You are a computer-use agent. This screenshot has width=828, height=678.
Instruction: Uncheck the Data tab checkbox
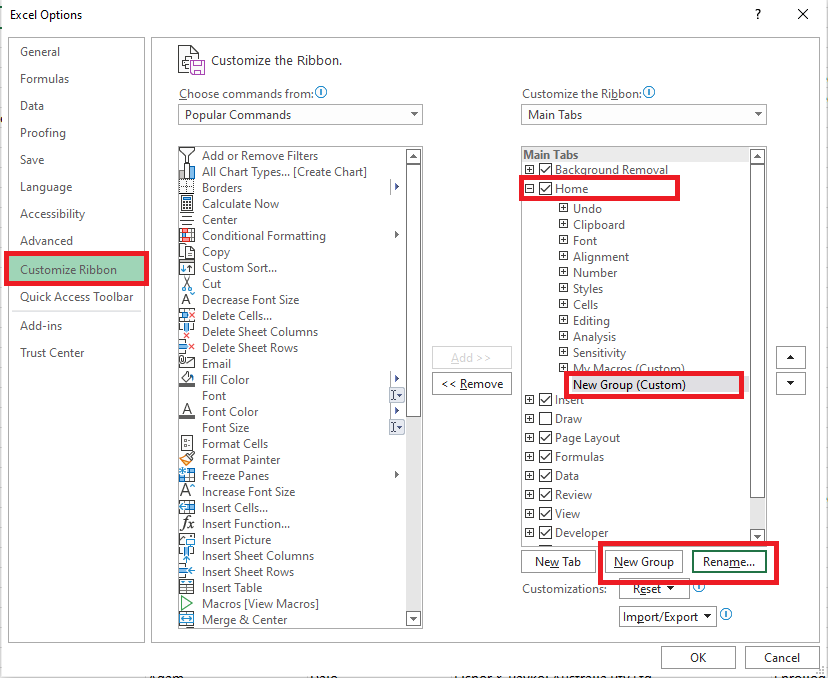545,476
